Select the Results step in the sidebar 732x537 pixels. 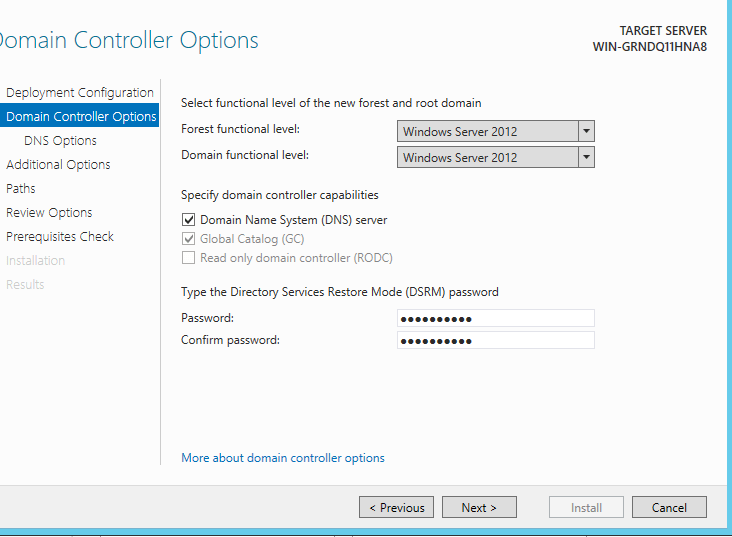pyautogui.click(x=25, y=285)
